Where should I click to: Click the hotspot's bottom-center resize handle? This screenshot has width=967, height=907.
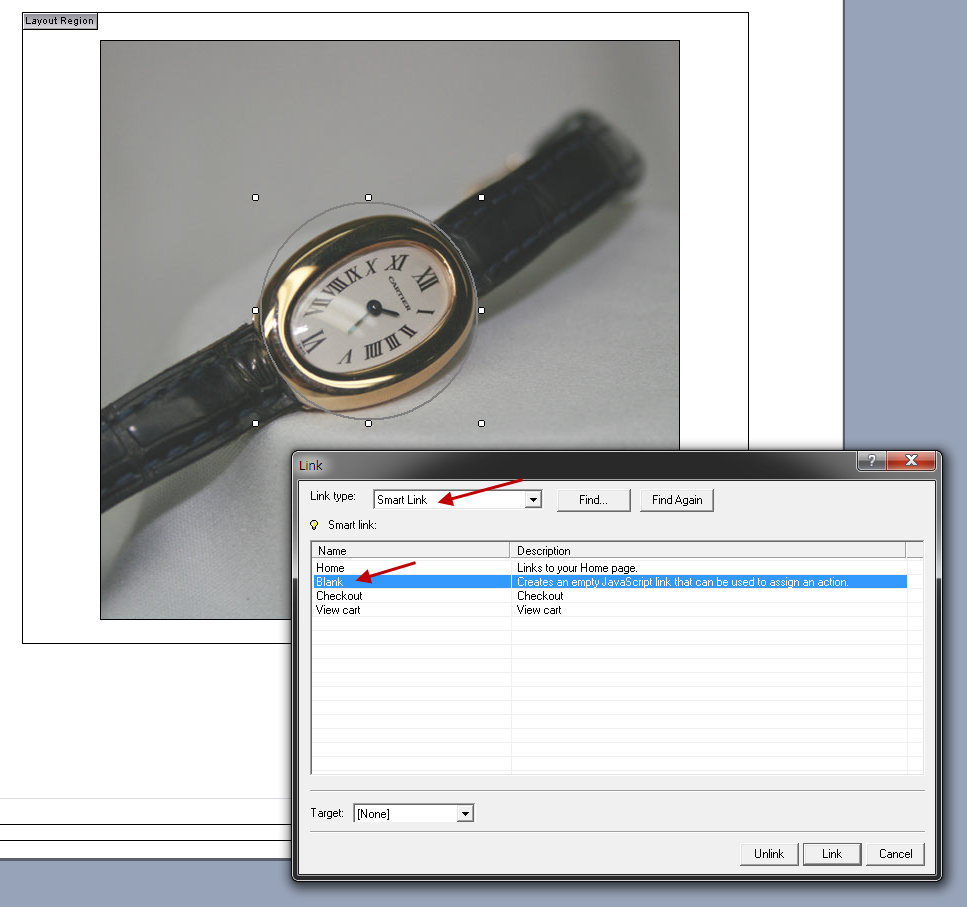pos(369,424)
